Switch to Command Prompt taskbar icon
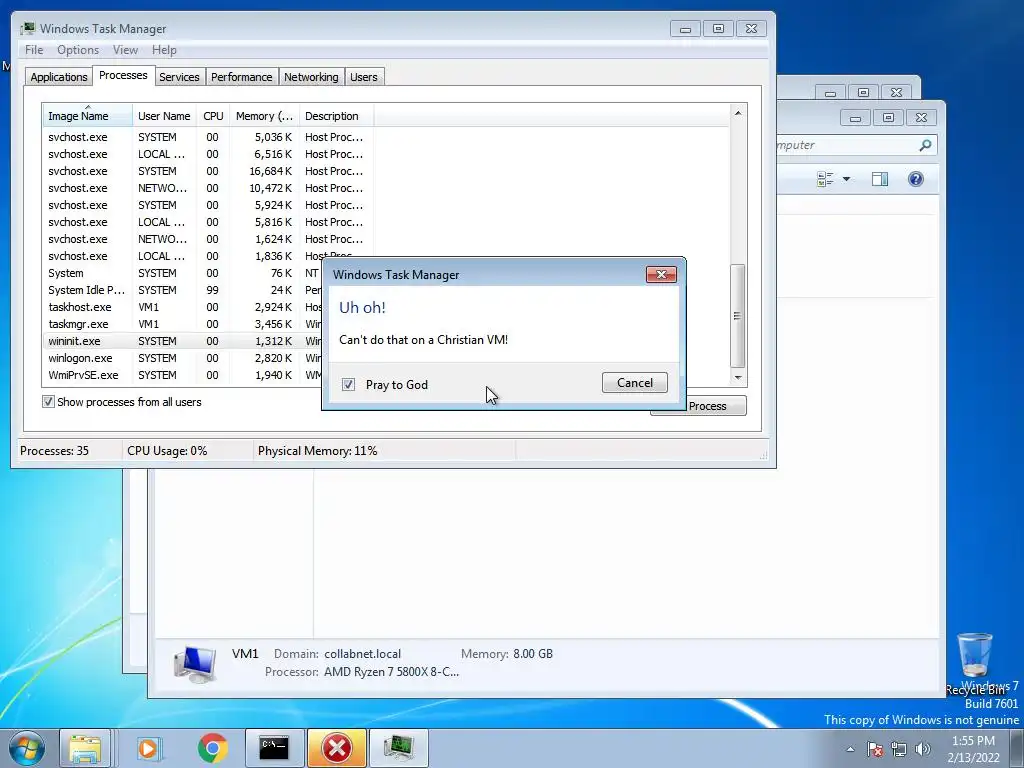The width and height of the screenshot is (1024, 768). tap(274, 748)
